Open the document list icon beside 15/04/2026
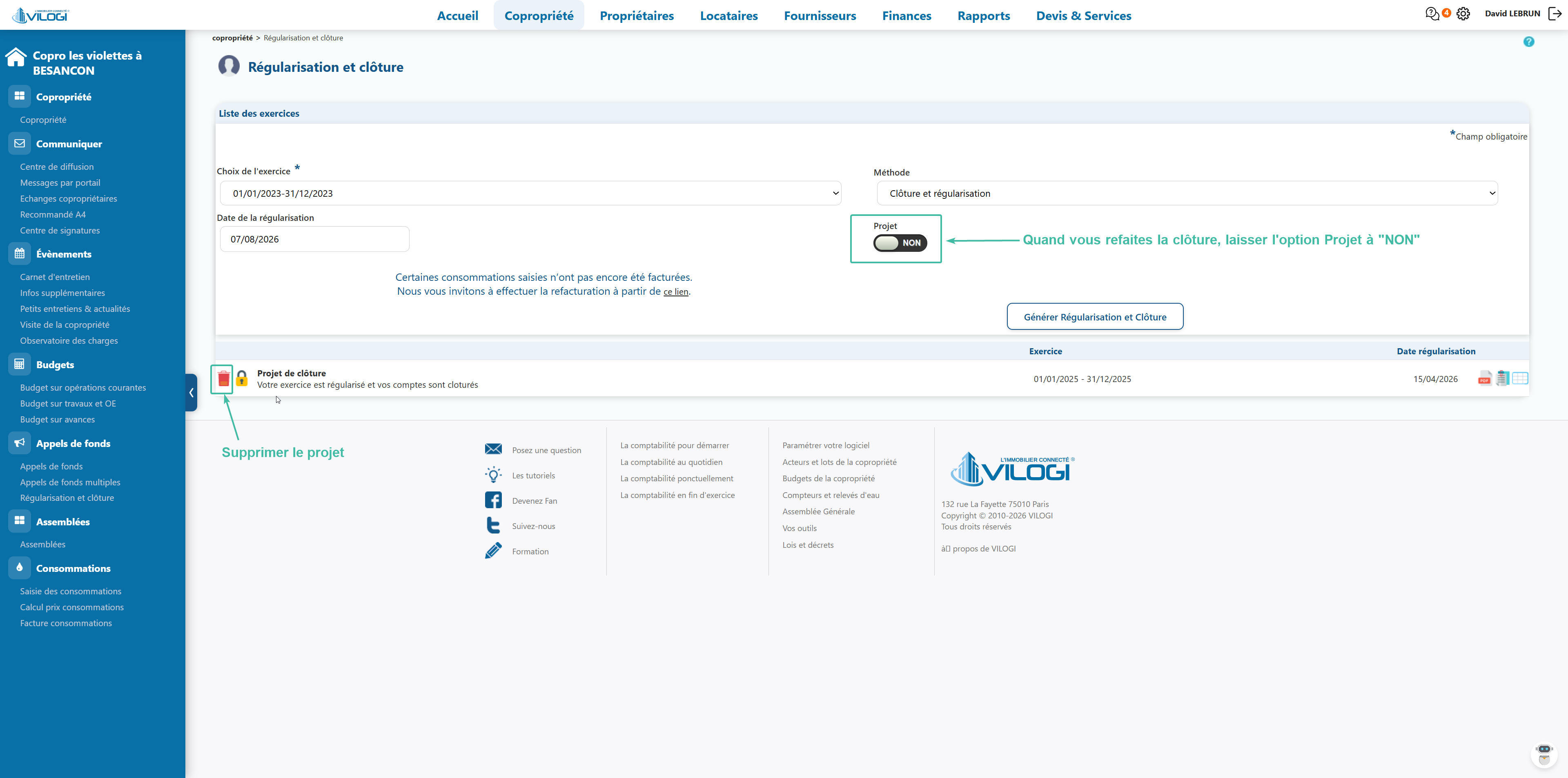This screenshot has width=1568, height=778. pos(1502,378)
